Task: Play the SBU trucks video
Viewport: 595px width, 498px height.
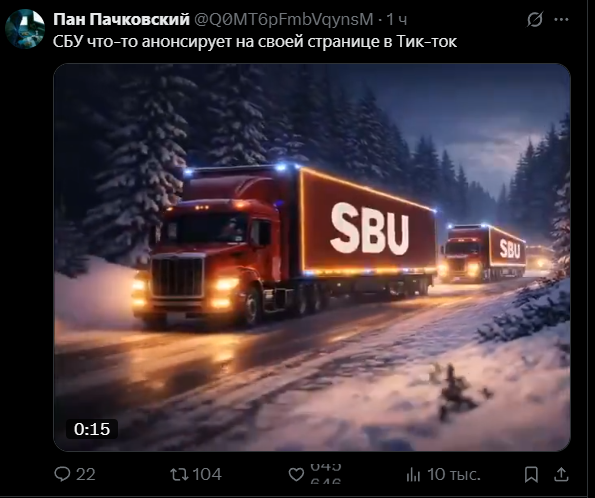Action: tap(312, 257)
